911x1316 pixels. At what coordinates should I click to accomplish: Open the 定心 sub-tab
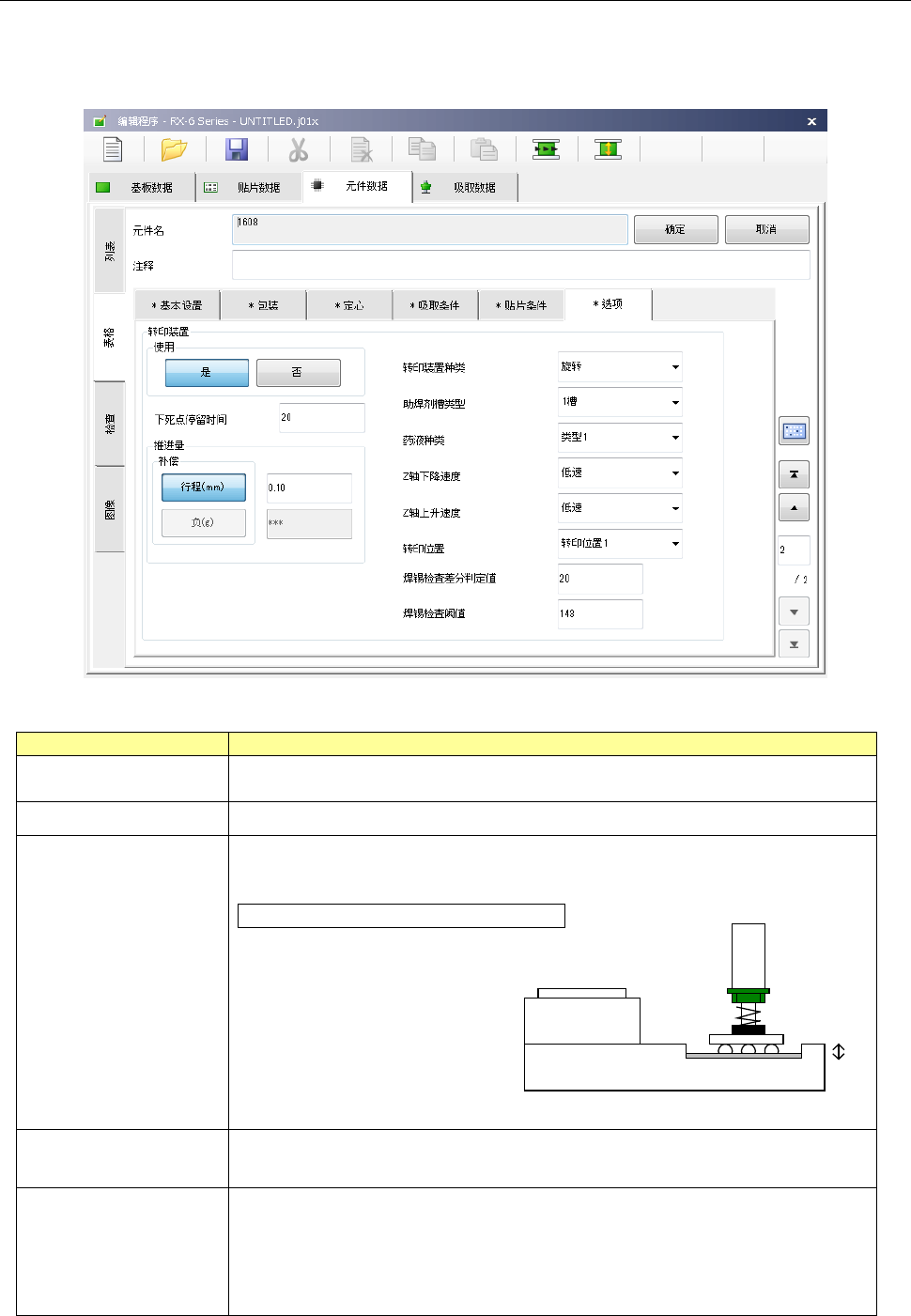click(349, 305)
